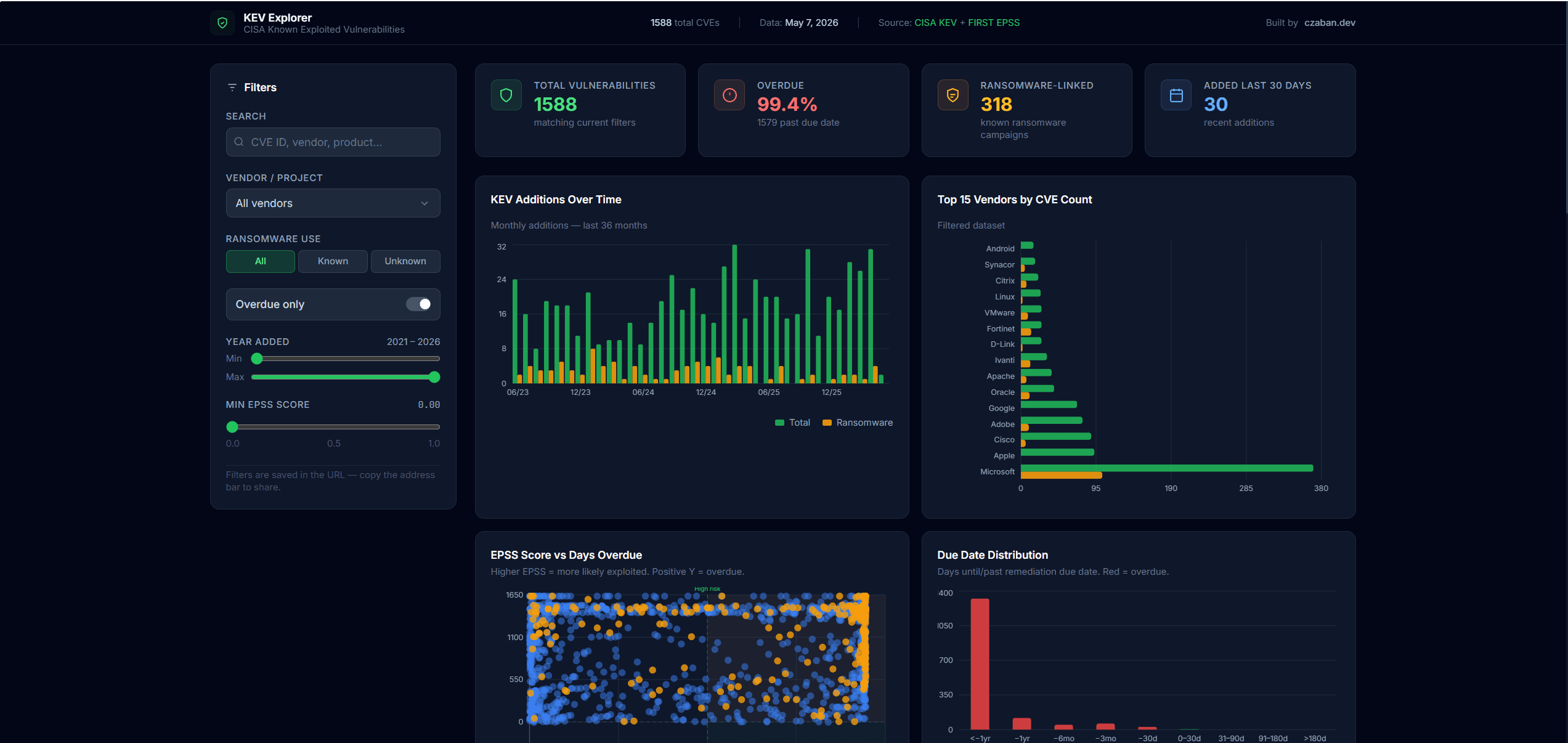Click the High risk label on scatter plot
Viewport: 1568px width, 743px height.
tap(707, 589)
